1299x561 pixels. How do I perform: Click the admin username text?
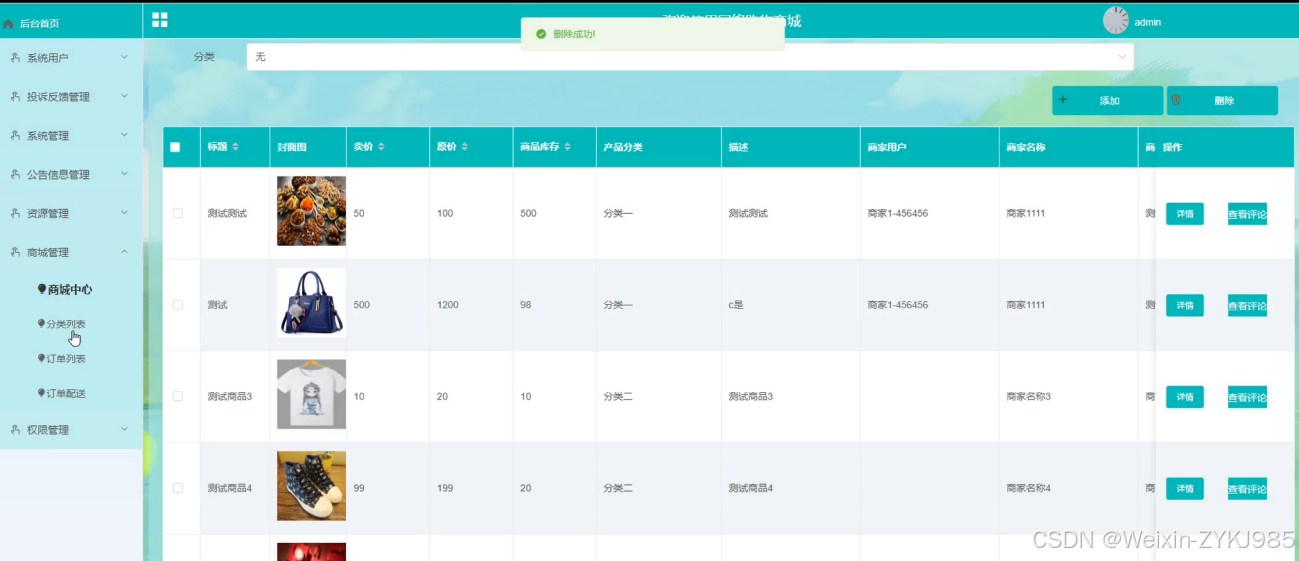pyautogui.click(x=1148, y=22)
